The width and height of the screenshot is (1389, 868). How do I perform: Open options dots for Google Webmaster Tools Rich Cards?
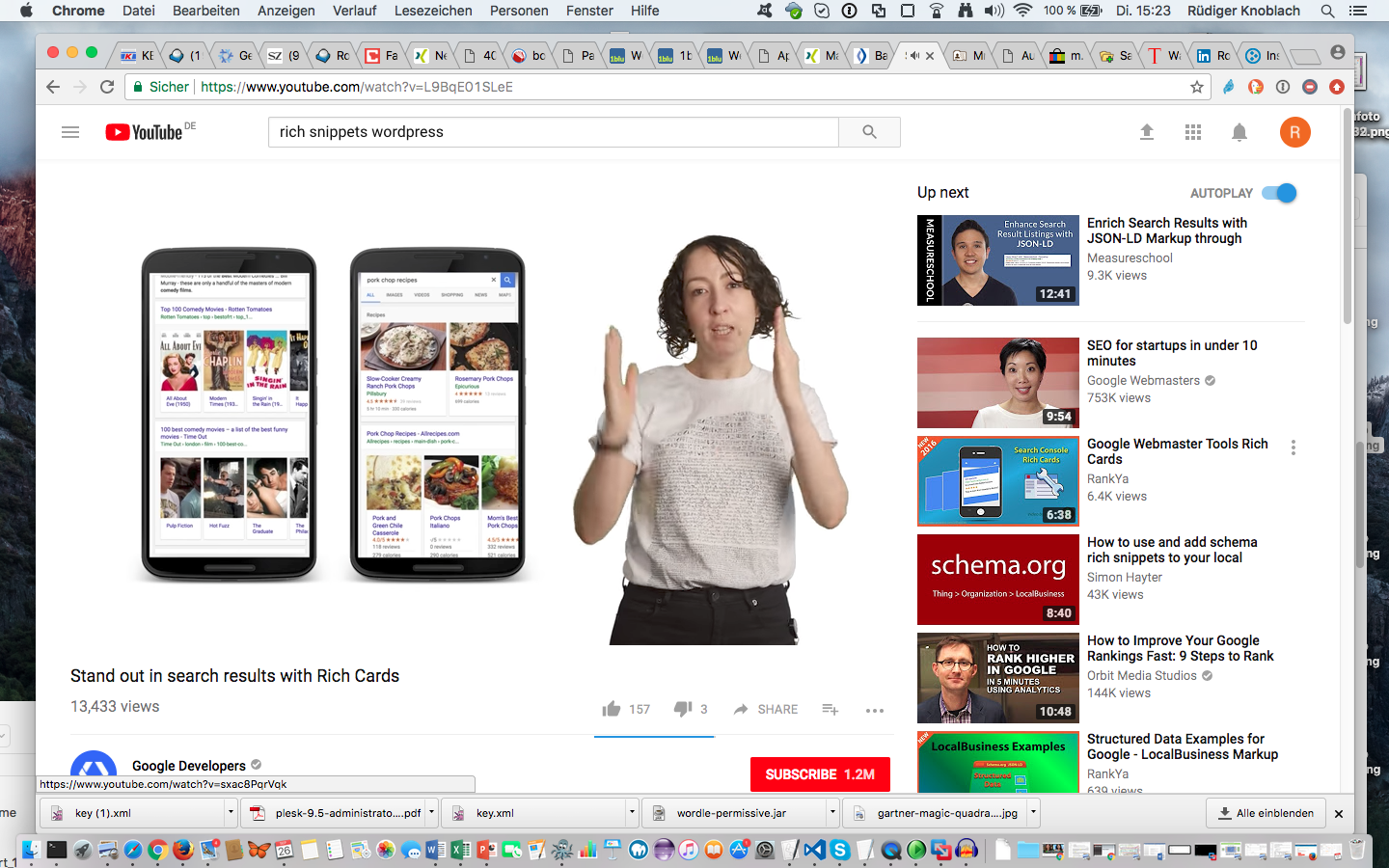[x=1294, y=448]
